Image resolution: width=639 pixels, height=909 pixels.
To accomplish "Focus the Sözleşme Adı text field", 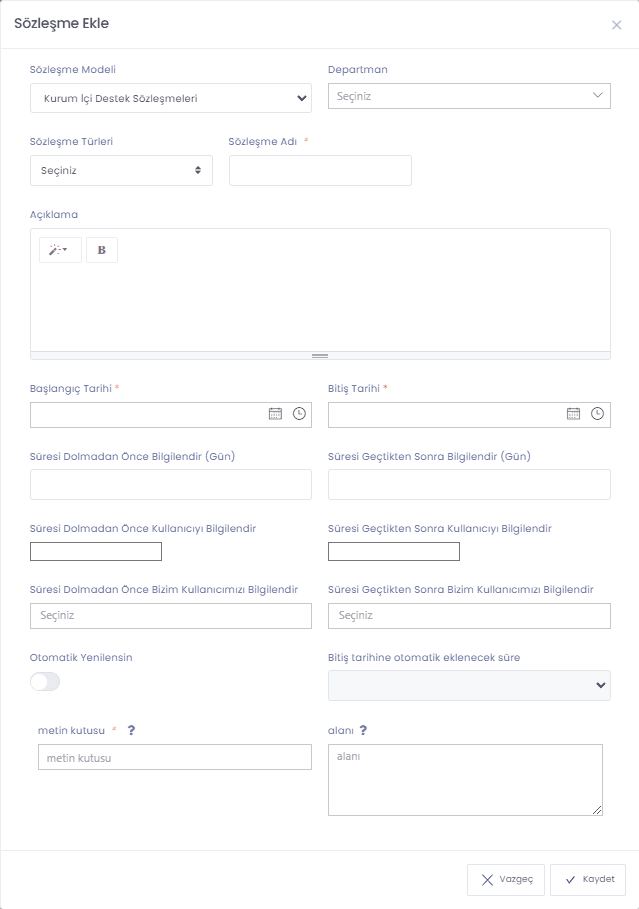I will pyautogui.click(x=320, y=170).
